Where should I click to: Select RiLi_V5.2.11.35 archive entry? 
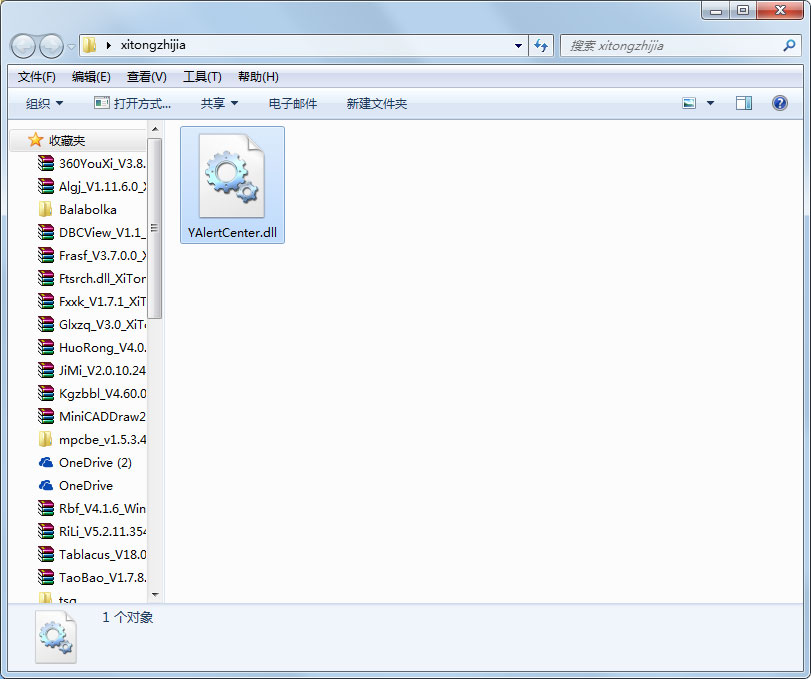click(x=91, y=532)
